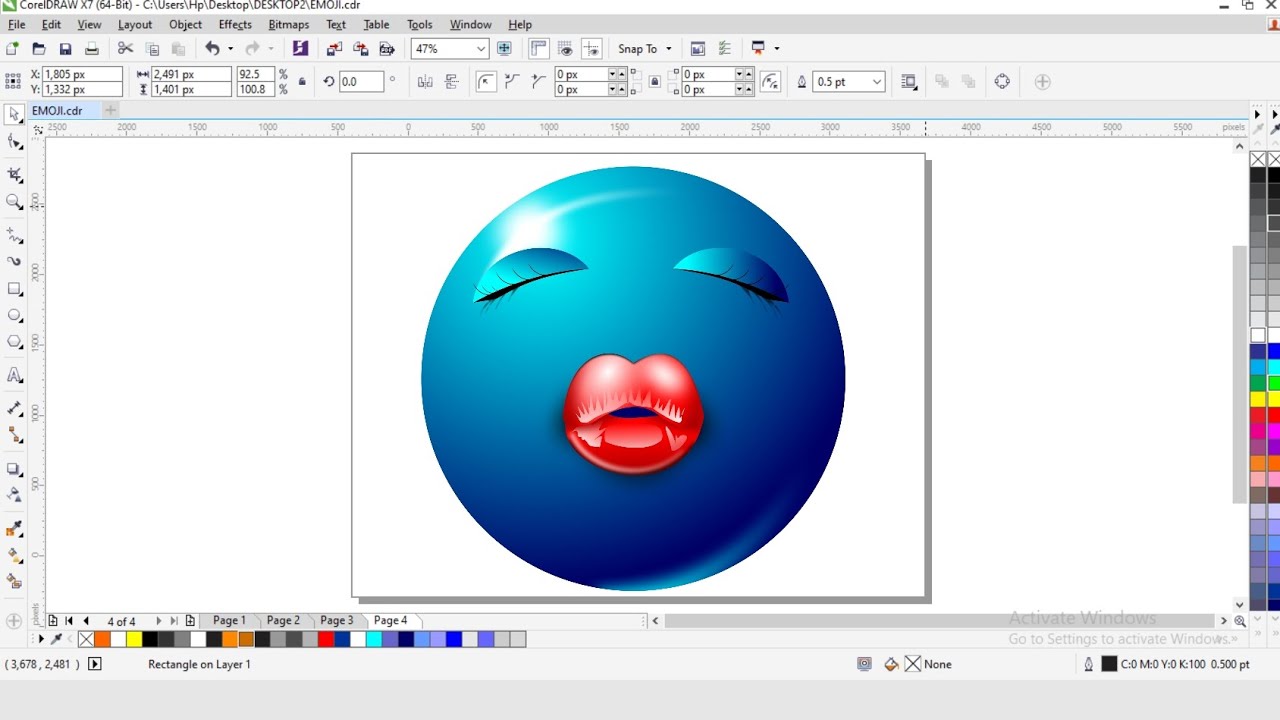
Task: Select the Crop tool in the toolbox
Action: pyautogui.click(x=14, y=175)
